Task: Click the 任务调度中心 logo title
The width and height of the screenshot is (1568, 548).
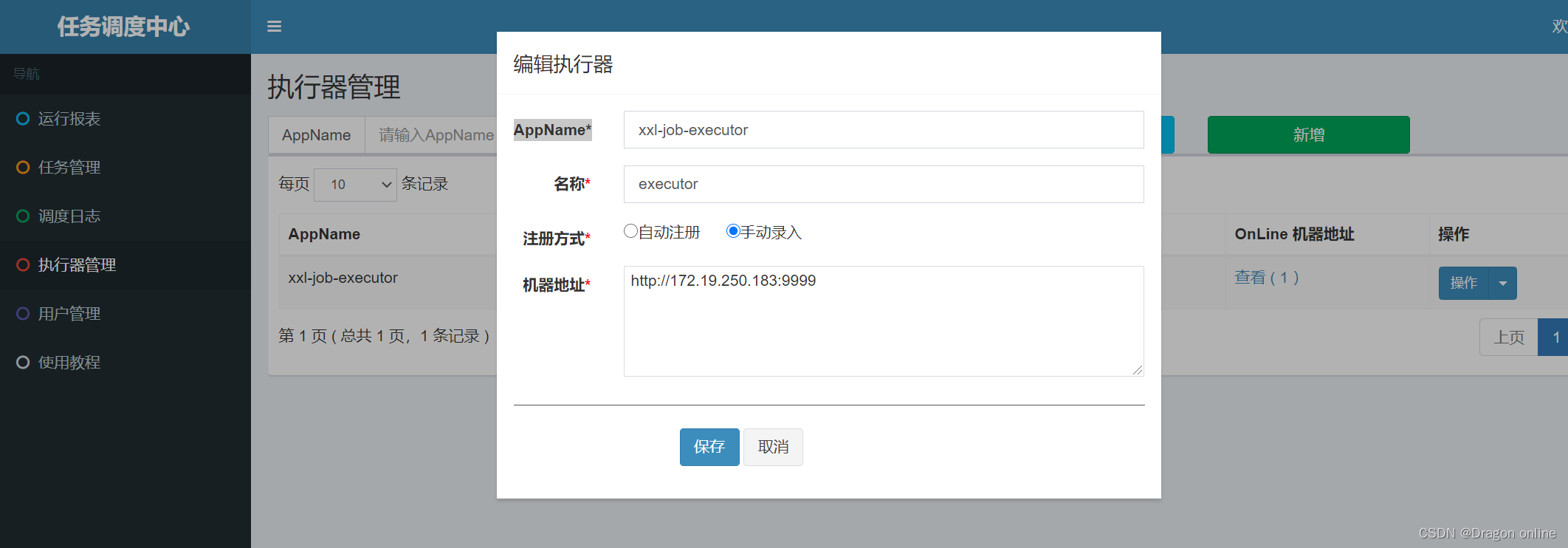Action: point(124,27)
